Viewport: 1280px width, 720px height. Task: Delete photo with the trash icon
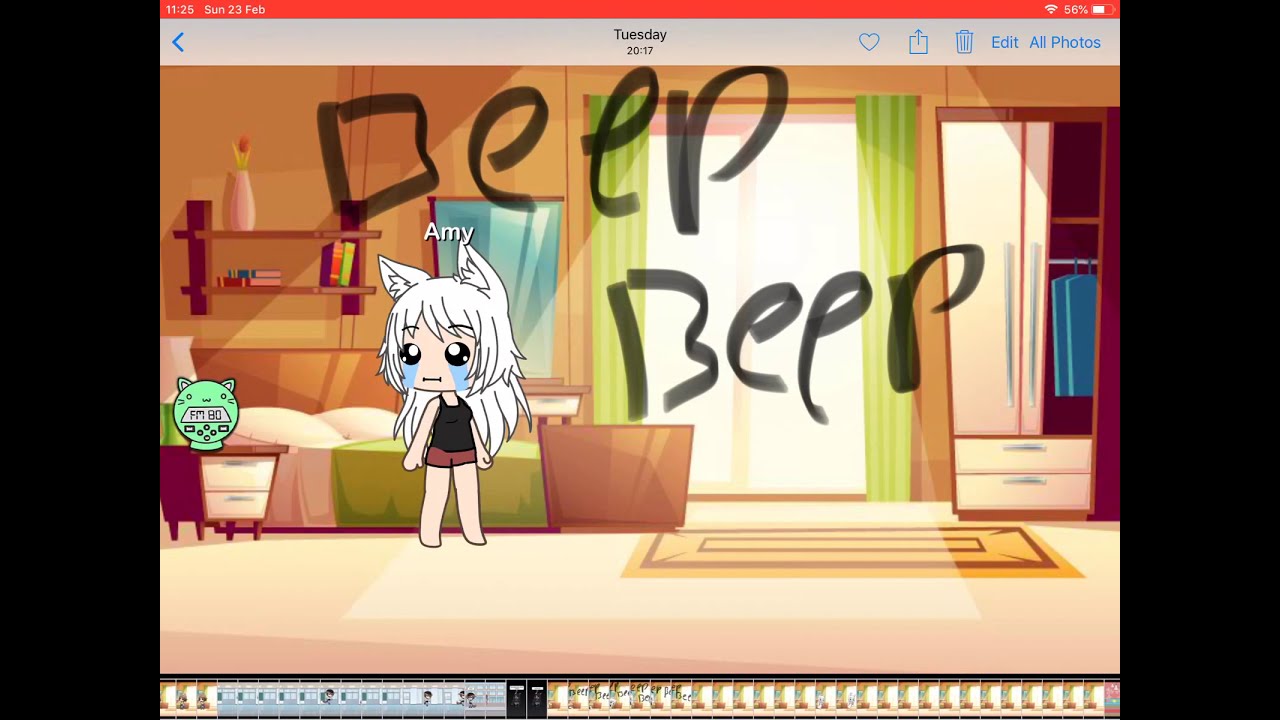[x=964, y=42]
